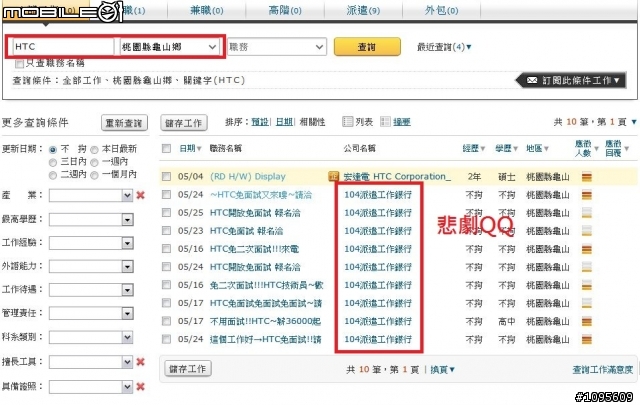Select the 一週內 radio option
The image size is (640, 405).
(94, 162)
